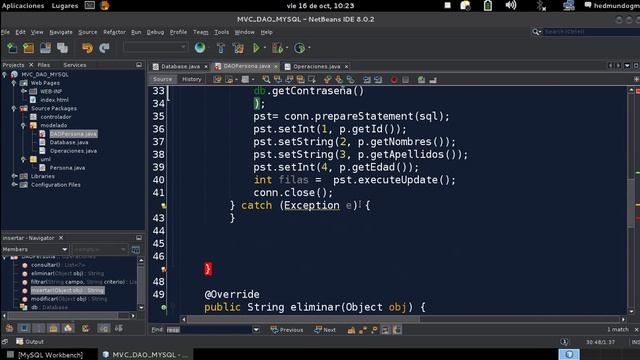Open the Refactor menu

coord(114,32)
